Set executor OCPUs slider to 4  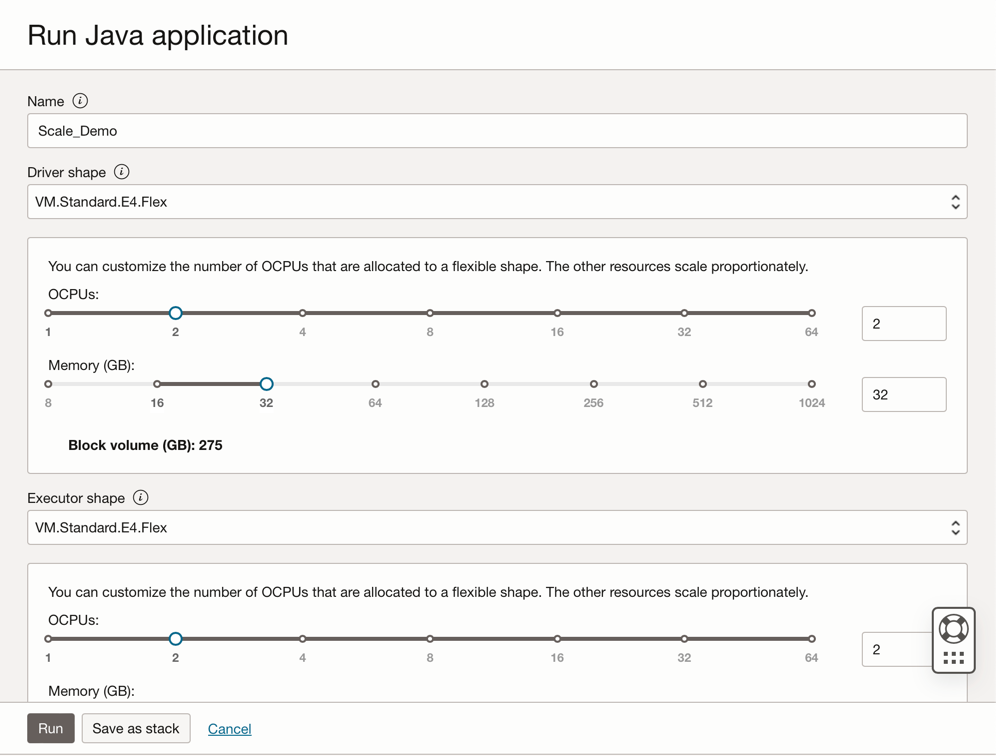[303, 638]
